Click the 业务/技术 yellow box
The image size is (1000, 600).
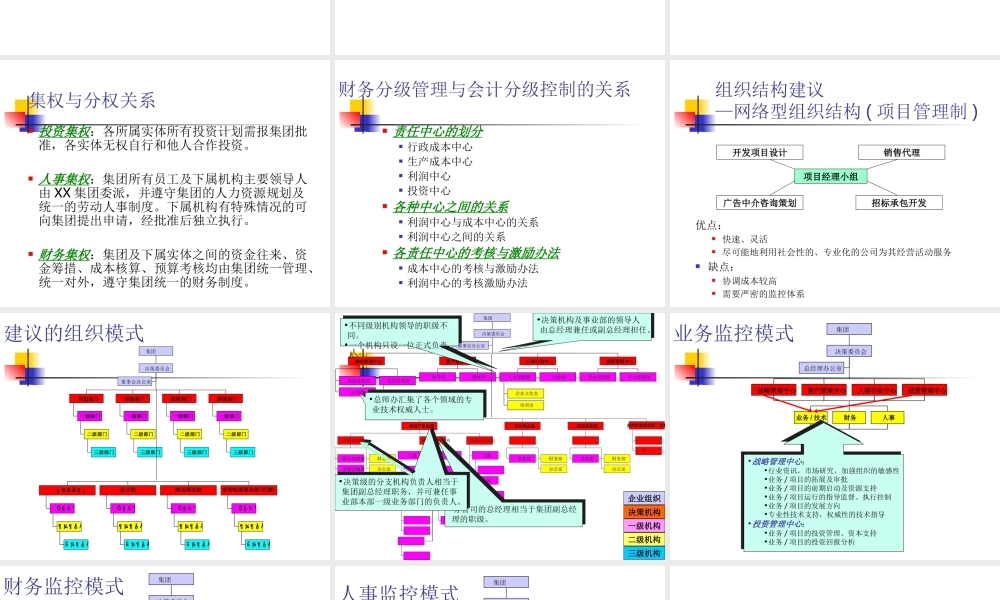pos(811,417)
